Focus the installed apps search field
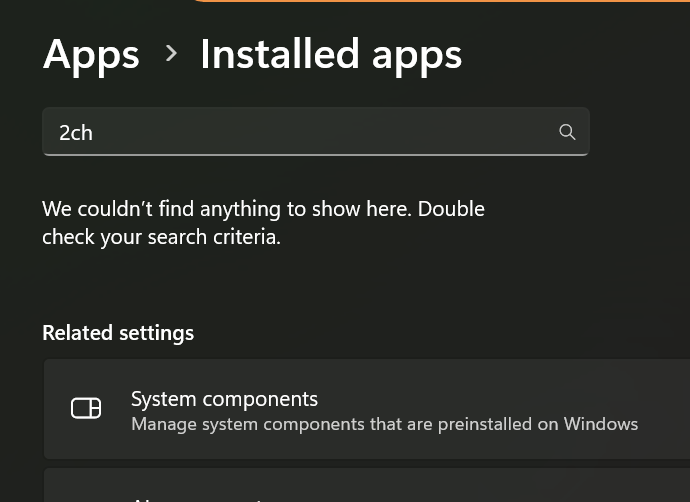The height and width of the screenshot is (502, 690). click(x=300, y=132)
